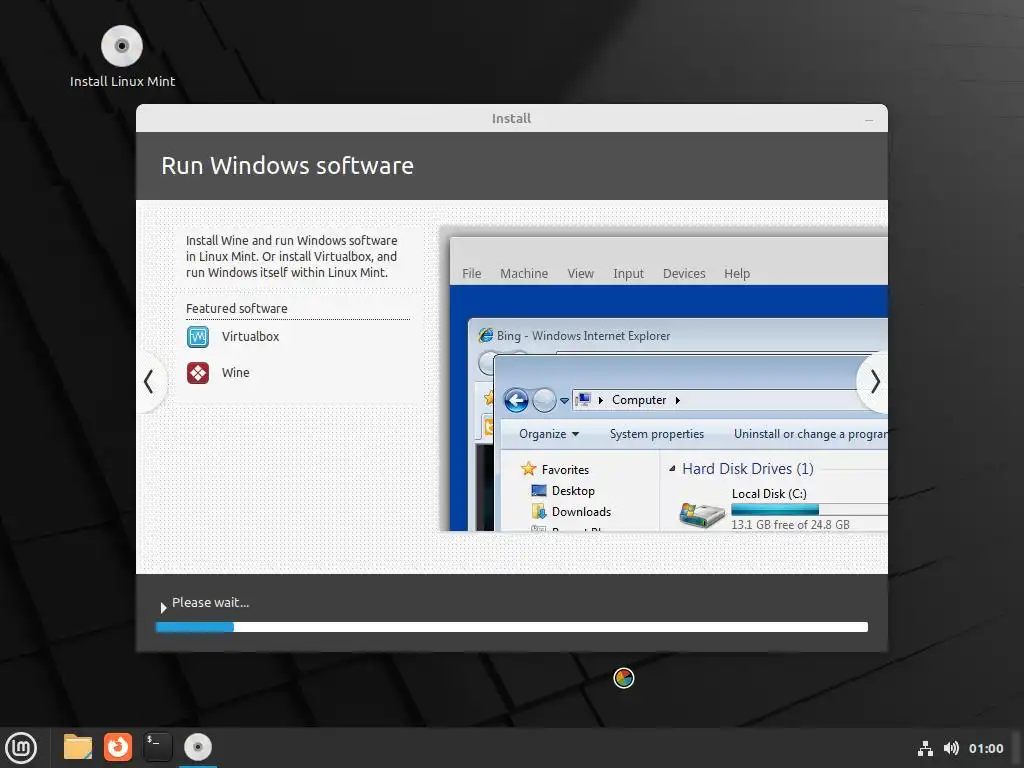Screen dimensions: 1024x768
Task: Click the Run Windows software heading
Action: 287,166
